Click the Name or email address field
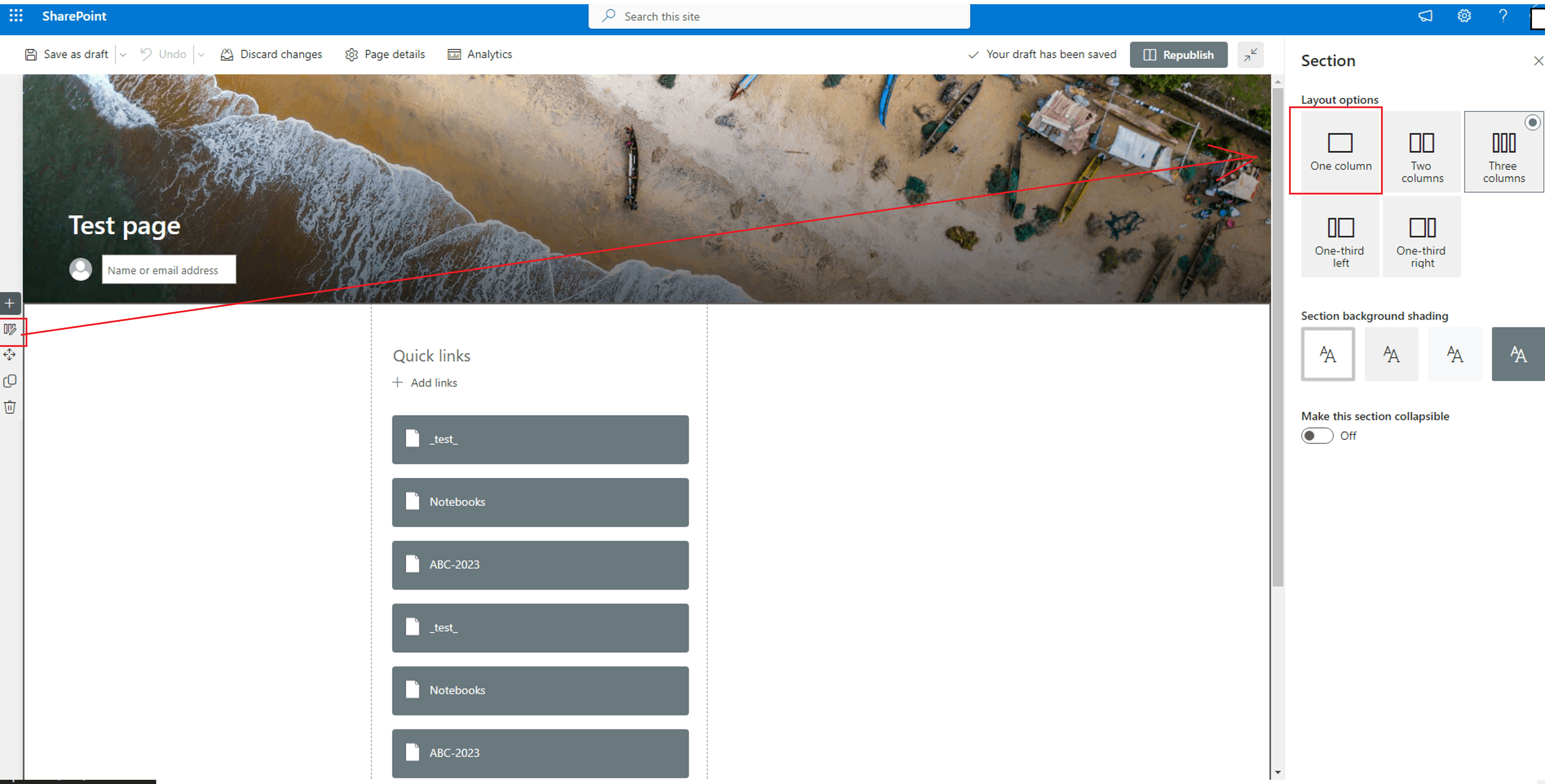 [x=169, y=270]
